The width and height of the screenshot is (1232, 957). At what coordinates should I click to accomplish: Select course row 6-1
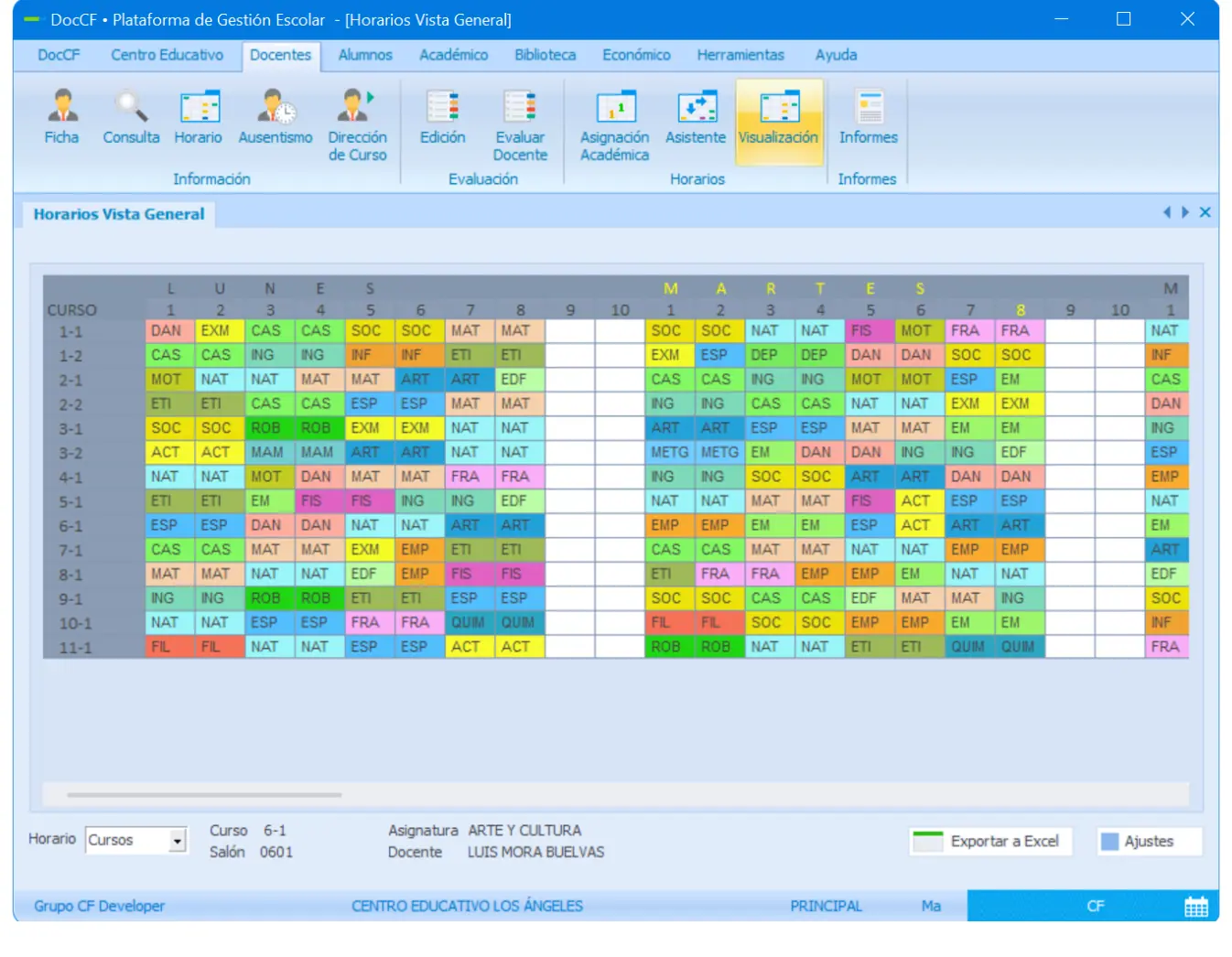(x=70, y=526)
